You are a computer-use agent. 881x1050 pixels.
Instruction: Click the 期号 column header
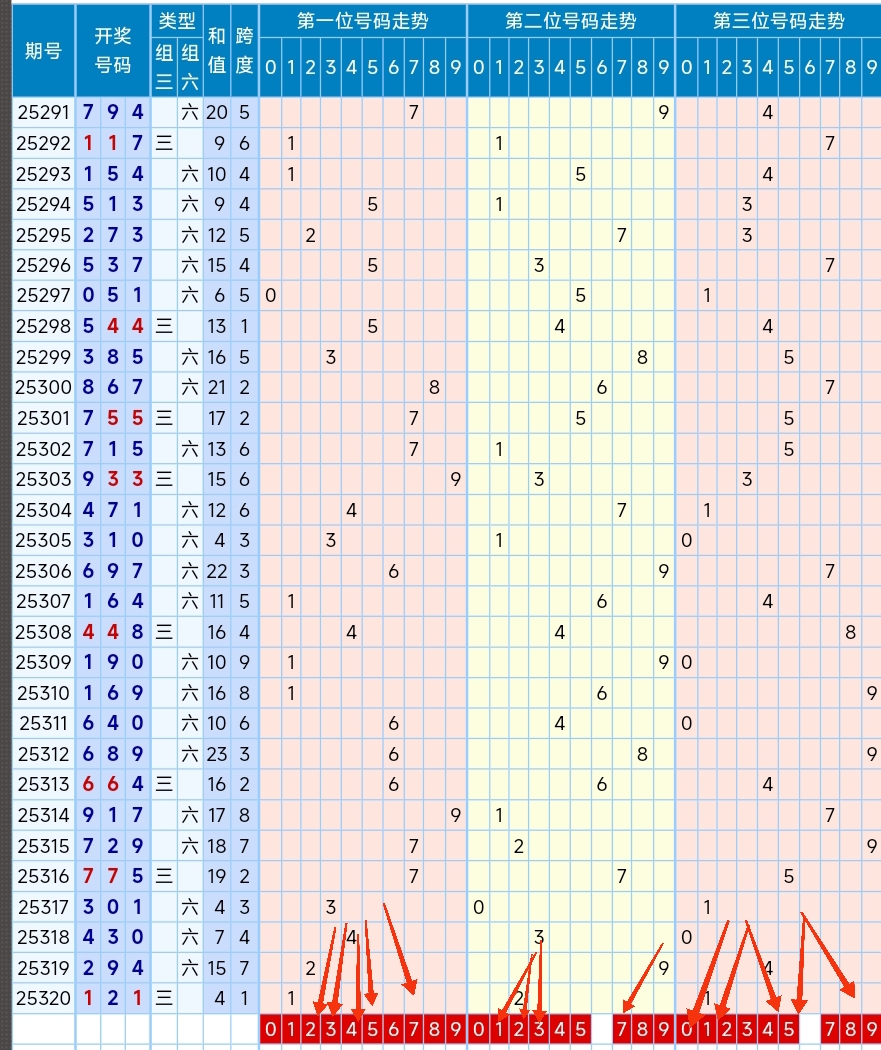(x=44, y=51)
